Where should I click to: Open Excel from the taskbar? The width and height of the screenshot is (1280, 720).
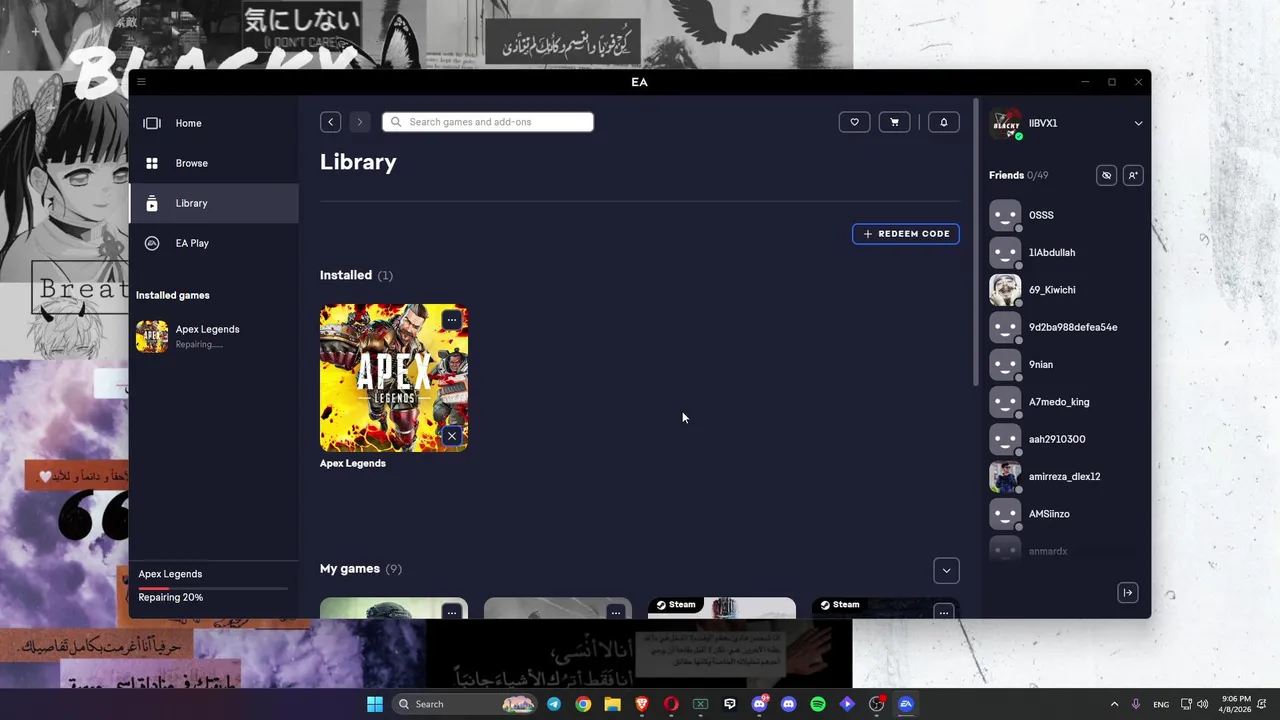(700, 704)
